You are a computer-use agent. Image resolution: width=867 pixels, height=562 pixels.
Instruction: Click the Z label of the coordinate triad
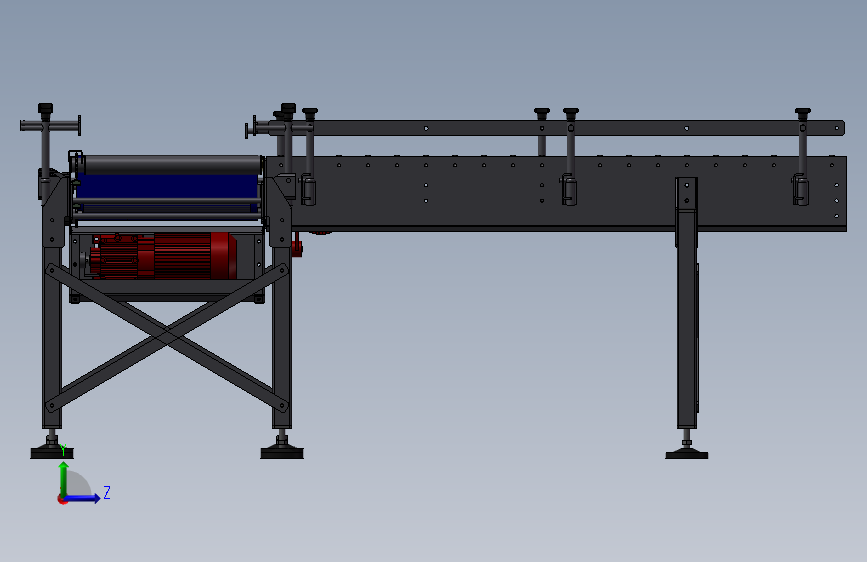107,492
